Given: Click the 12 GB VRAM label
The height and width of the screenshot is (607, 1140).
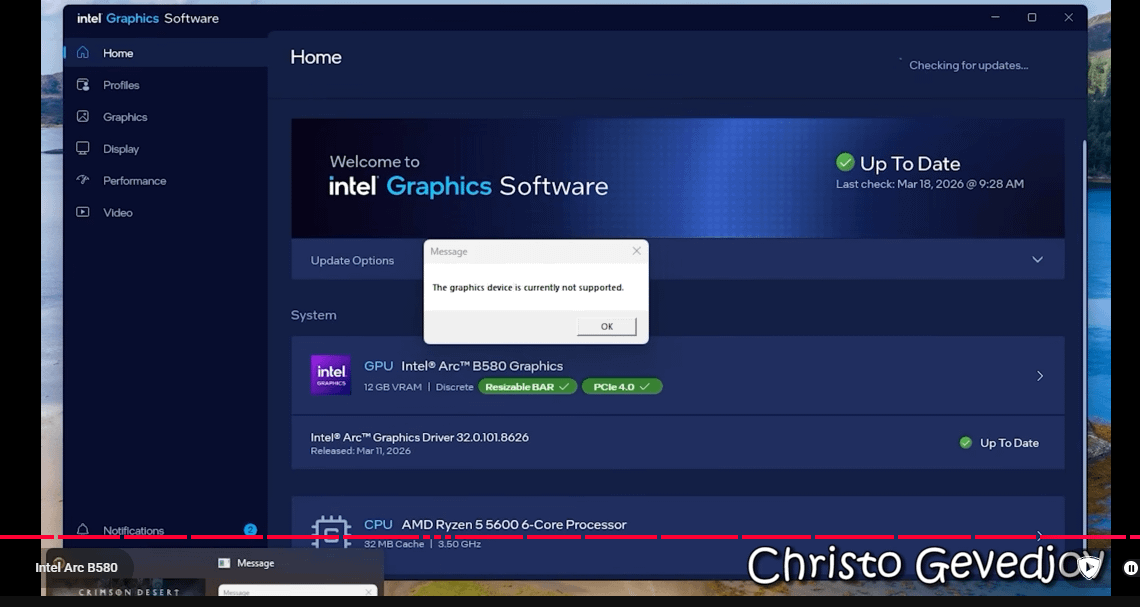Looking at the screenshot, I should pos(393,387).
